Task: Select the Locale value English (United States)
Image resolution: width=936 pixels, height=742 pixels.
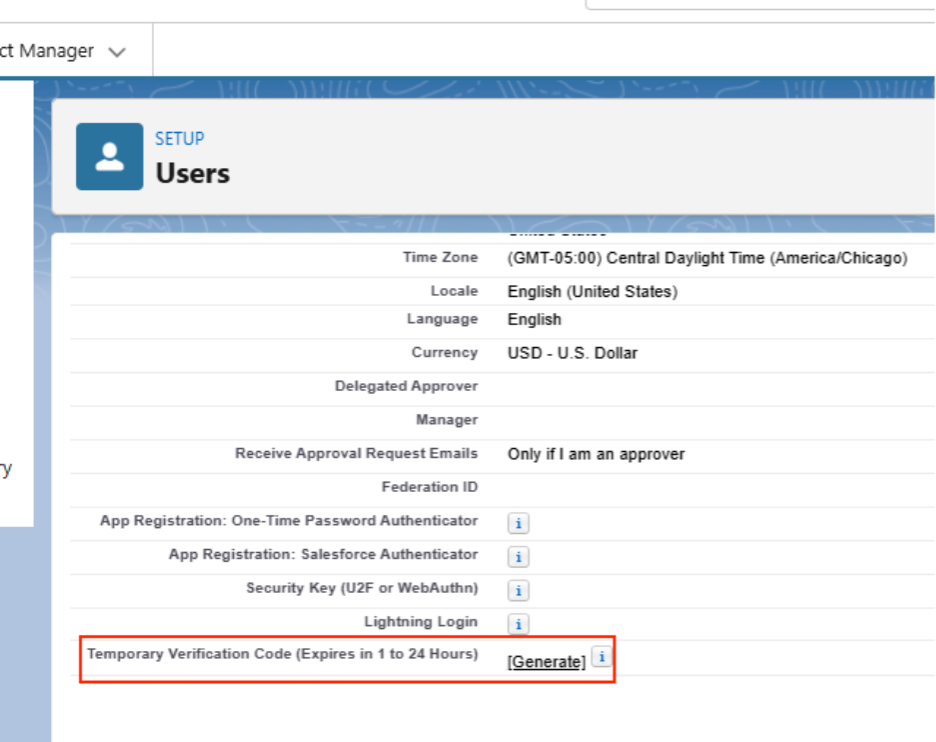Action: click(x=592, y=291)
